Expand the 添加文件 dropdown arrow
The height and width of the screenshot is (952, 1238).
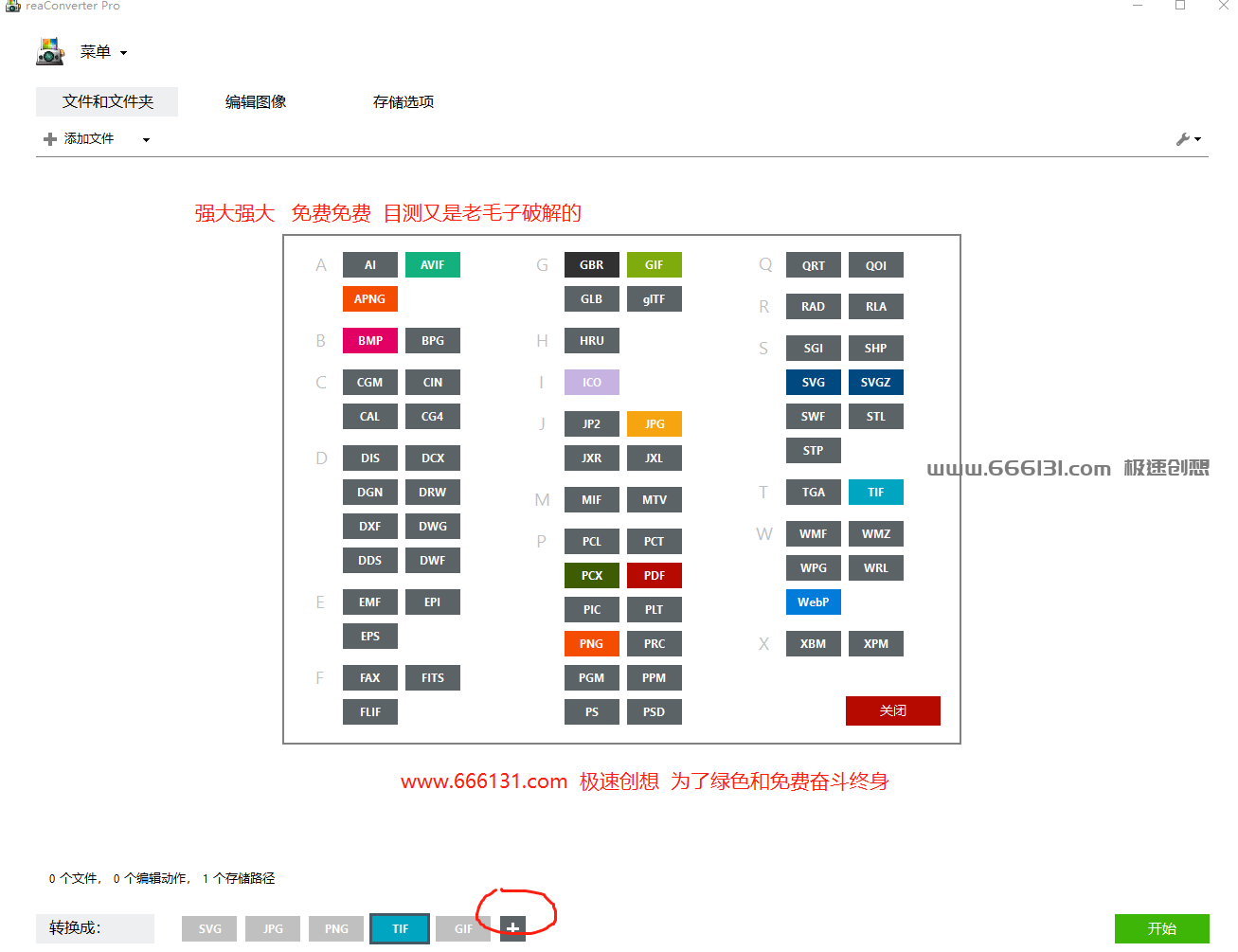[146, 140]
